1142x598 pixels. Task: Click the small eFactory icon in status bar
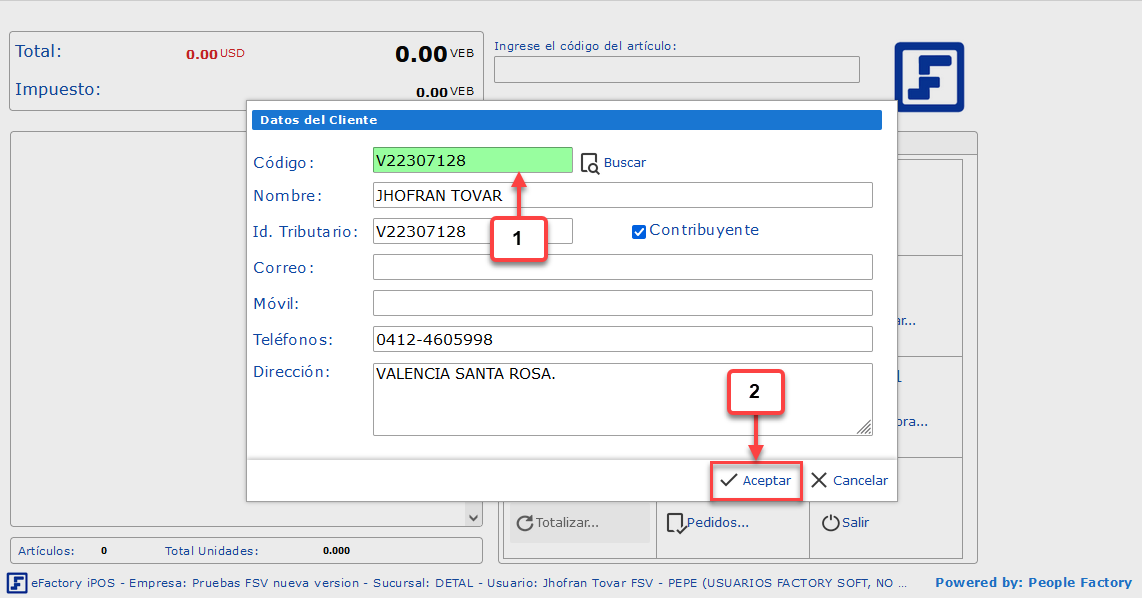click(x=17, y=583)
